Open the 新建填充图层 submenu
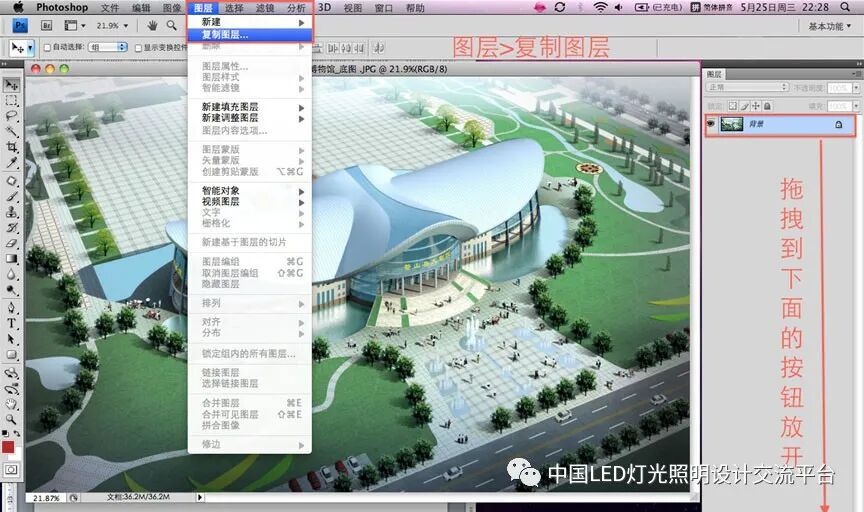Screen dimensions: 864x512 coord(250,107)
